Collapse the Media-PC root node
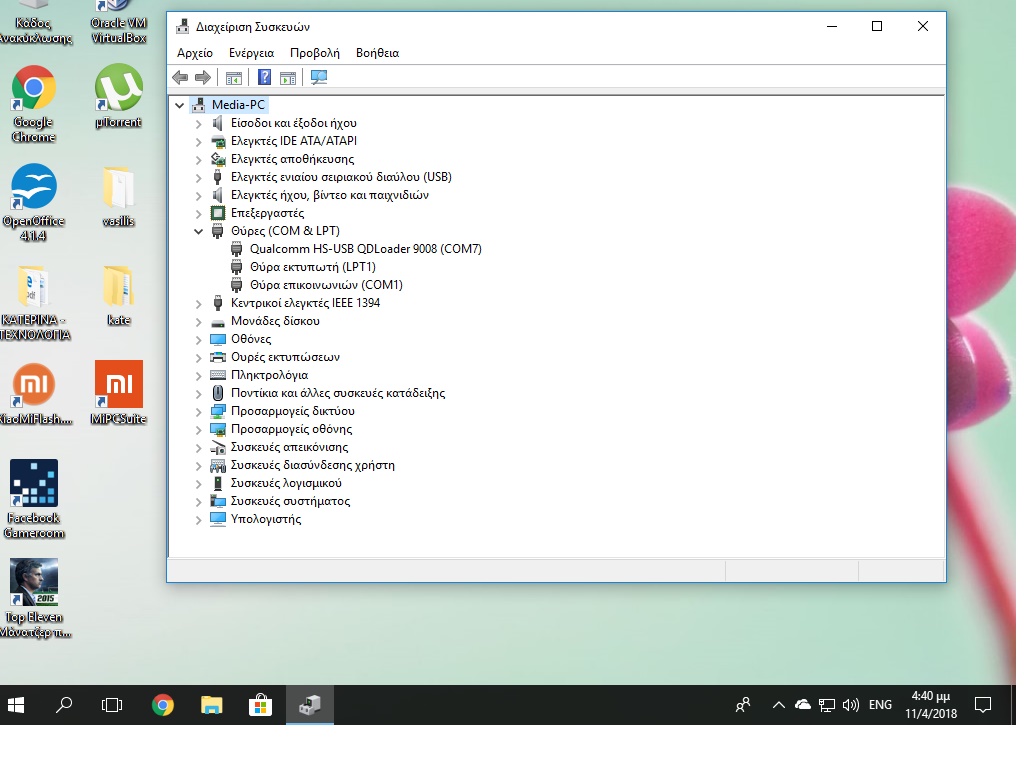 180,105
